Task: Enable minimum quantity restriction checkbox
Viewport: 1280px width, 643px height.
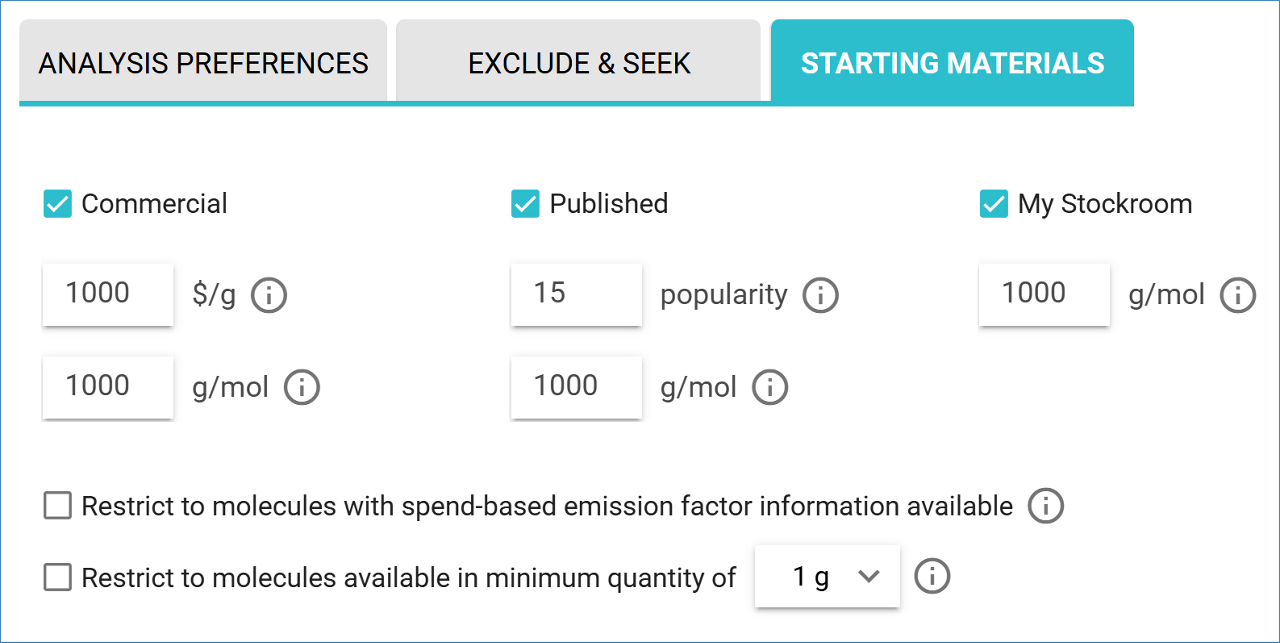Action: tap(58, 577)
